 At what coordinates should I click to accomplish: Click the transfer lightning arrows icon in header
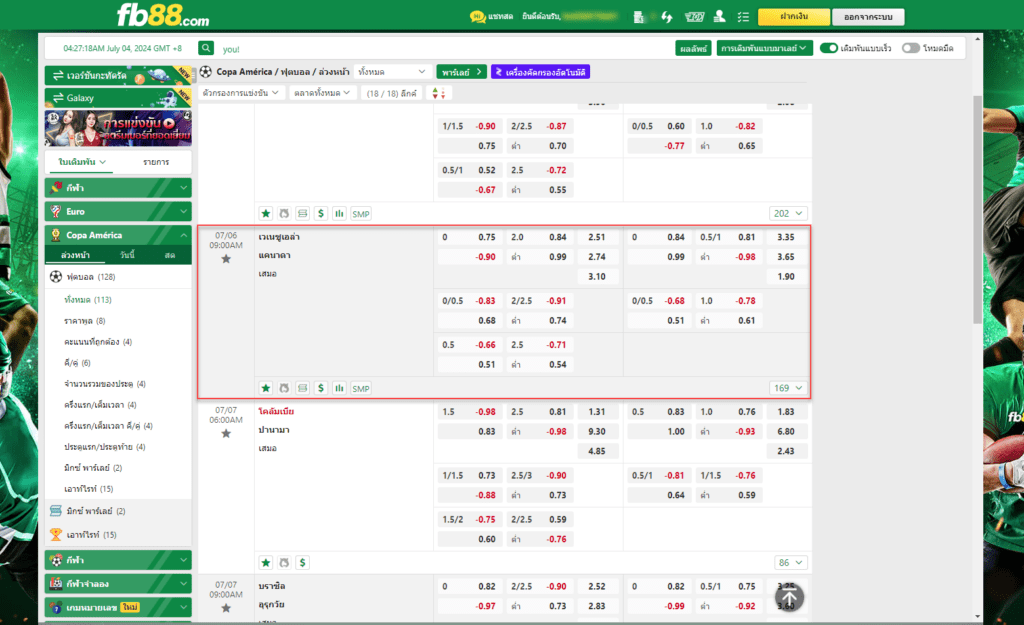point(667,17)
